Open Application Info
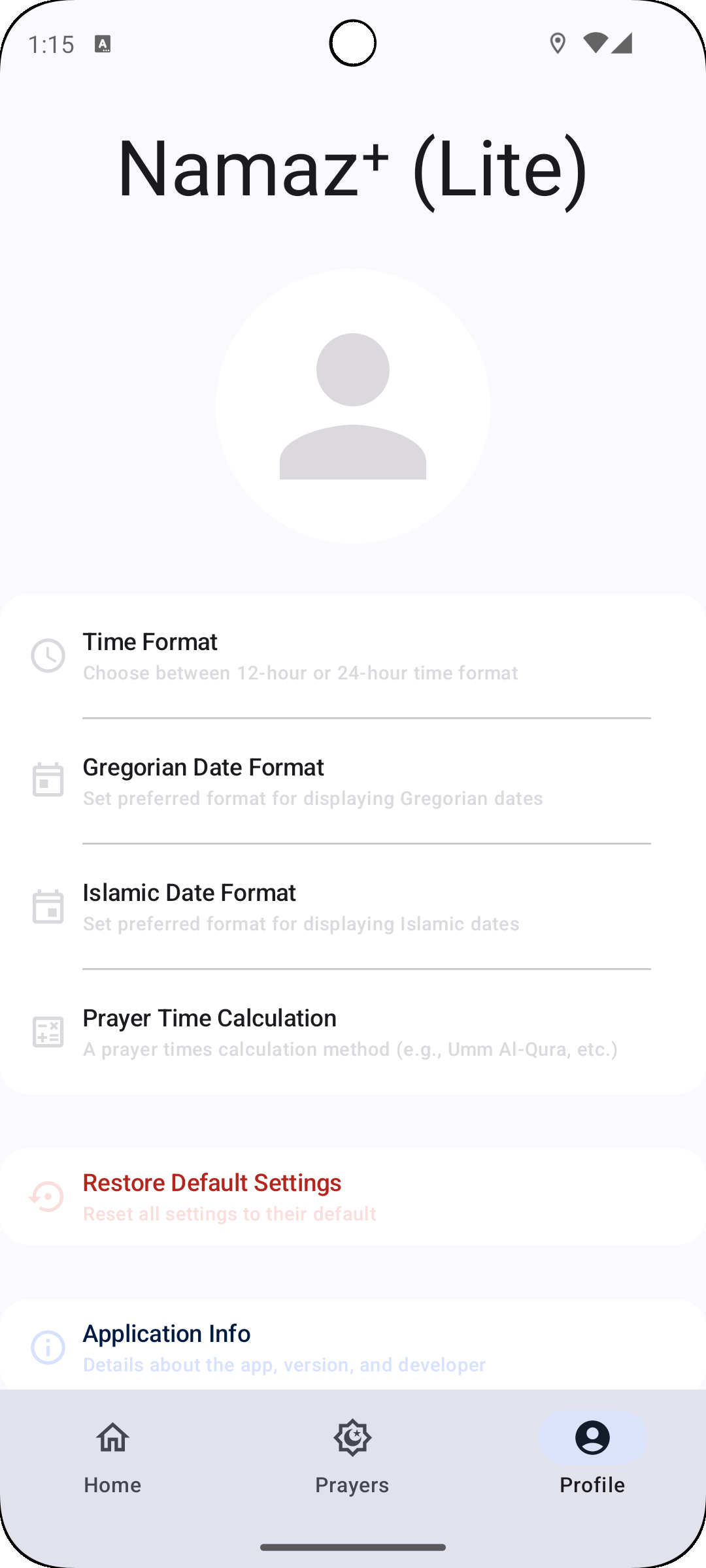The image size is (706, 1568). (x=353, y=1346)
